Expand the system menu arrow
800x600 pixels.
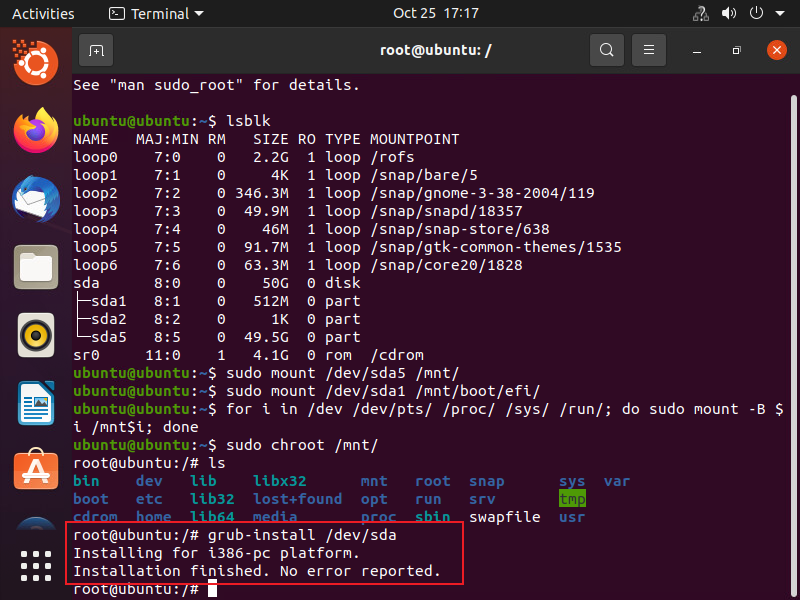780,14
